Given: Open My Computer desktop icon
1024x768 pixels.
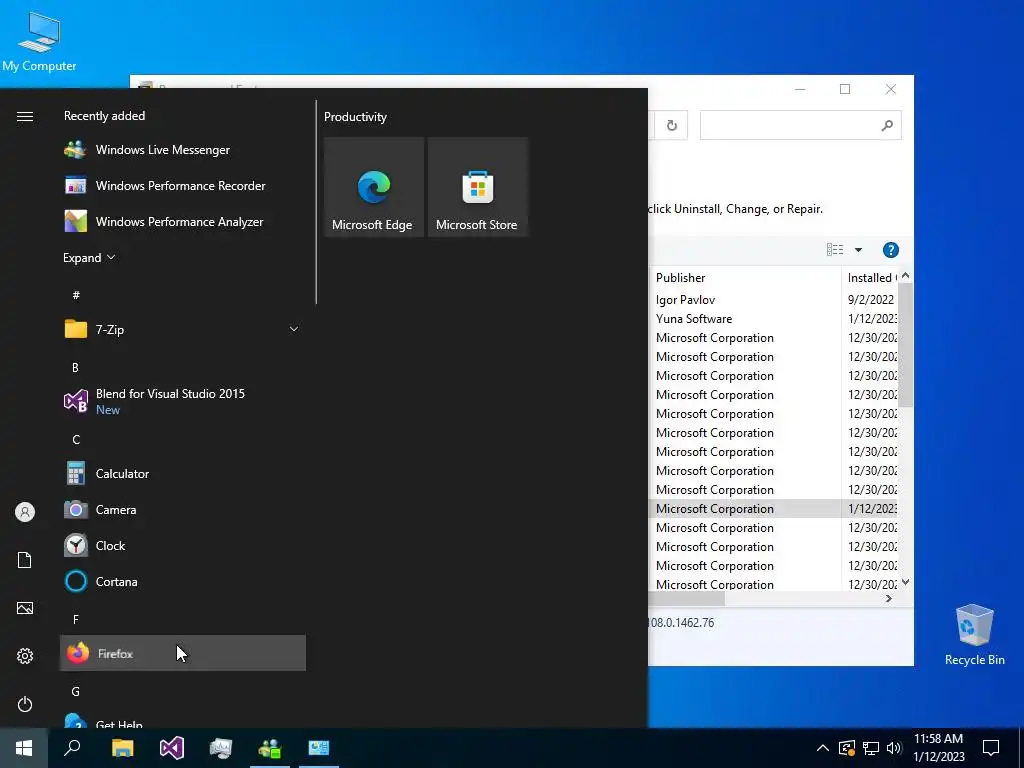Looking at the screenshot, I should [x=39, y=42].
